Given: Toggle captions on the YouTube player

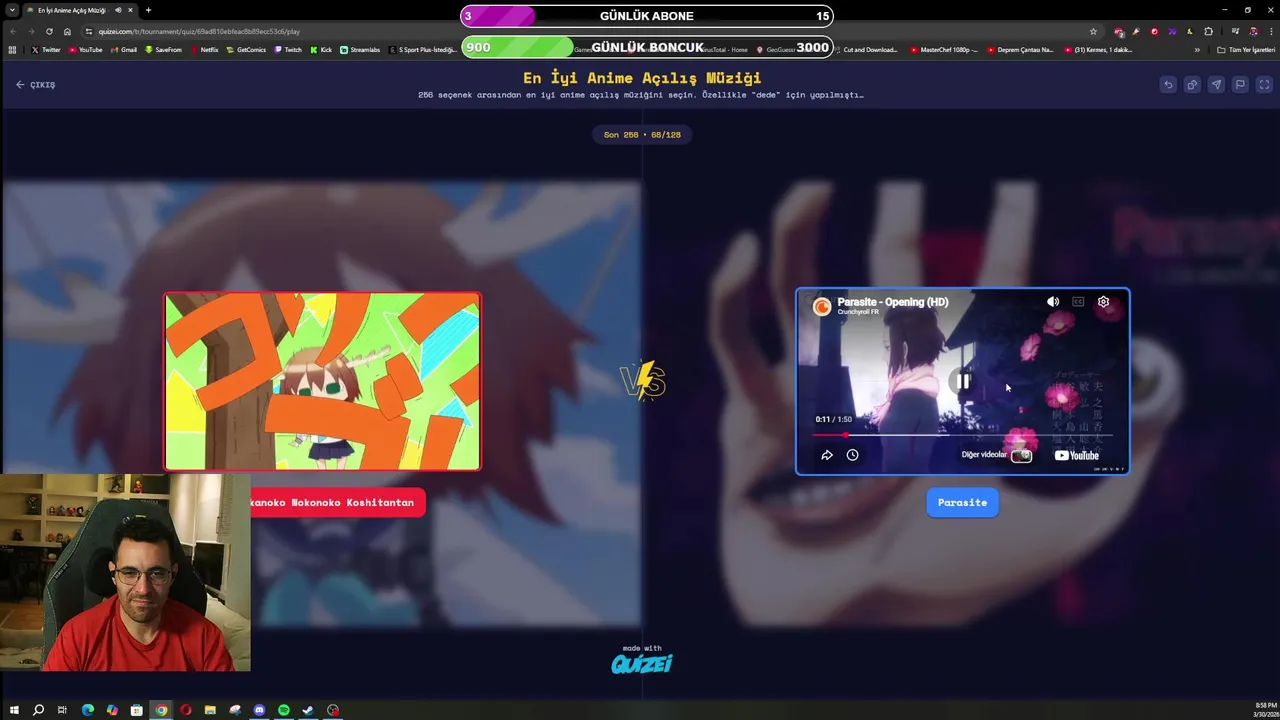Looking at the screenshot, I should [x=1078, y=302].
